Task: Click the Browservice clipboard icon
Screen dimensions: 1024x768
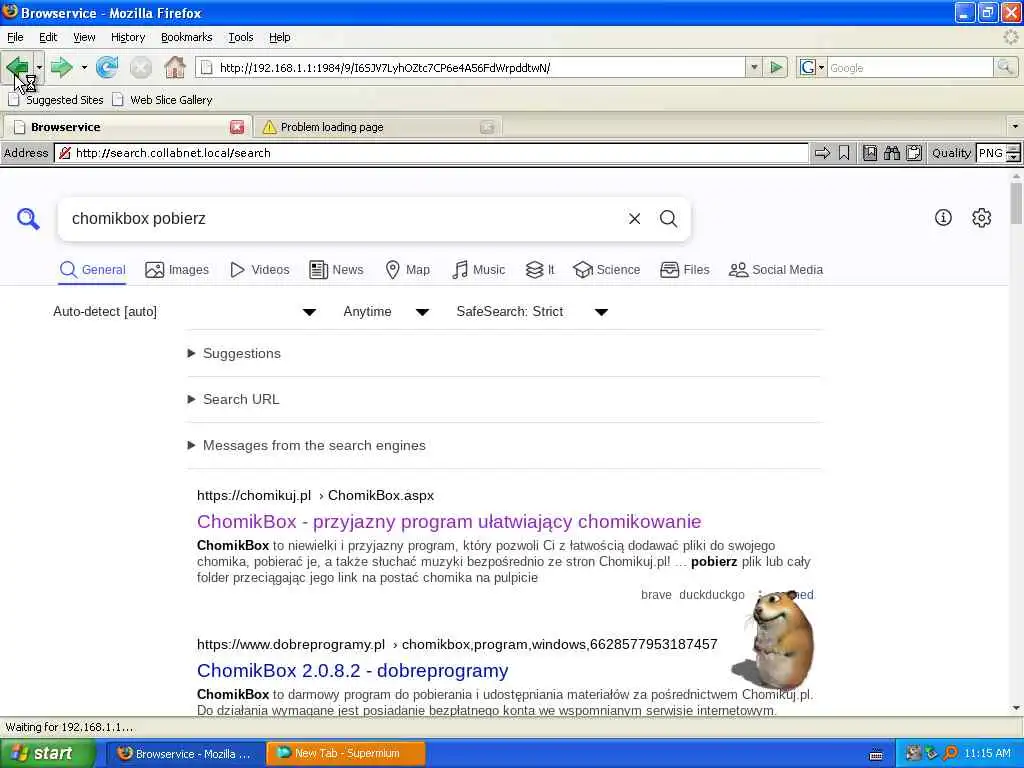Action: [914, 153]
